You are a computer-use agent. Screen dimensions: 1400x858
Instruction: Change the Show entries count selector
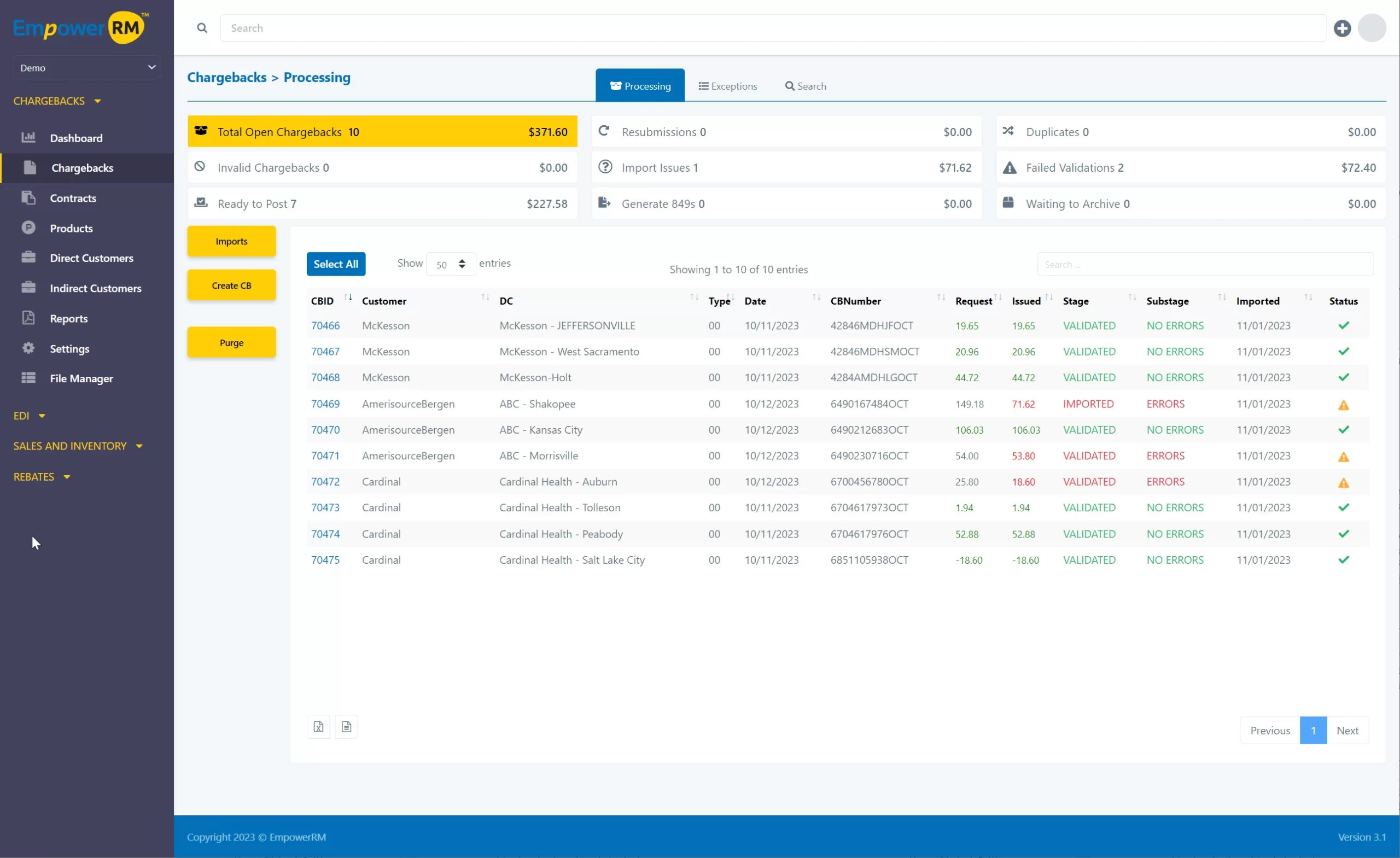point(450,264)
